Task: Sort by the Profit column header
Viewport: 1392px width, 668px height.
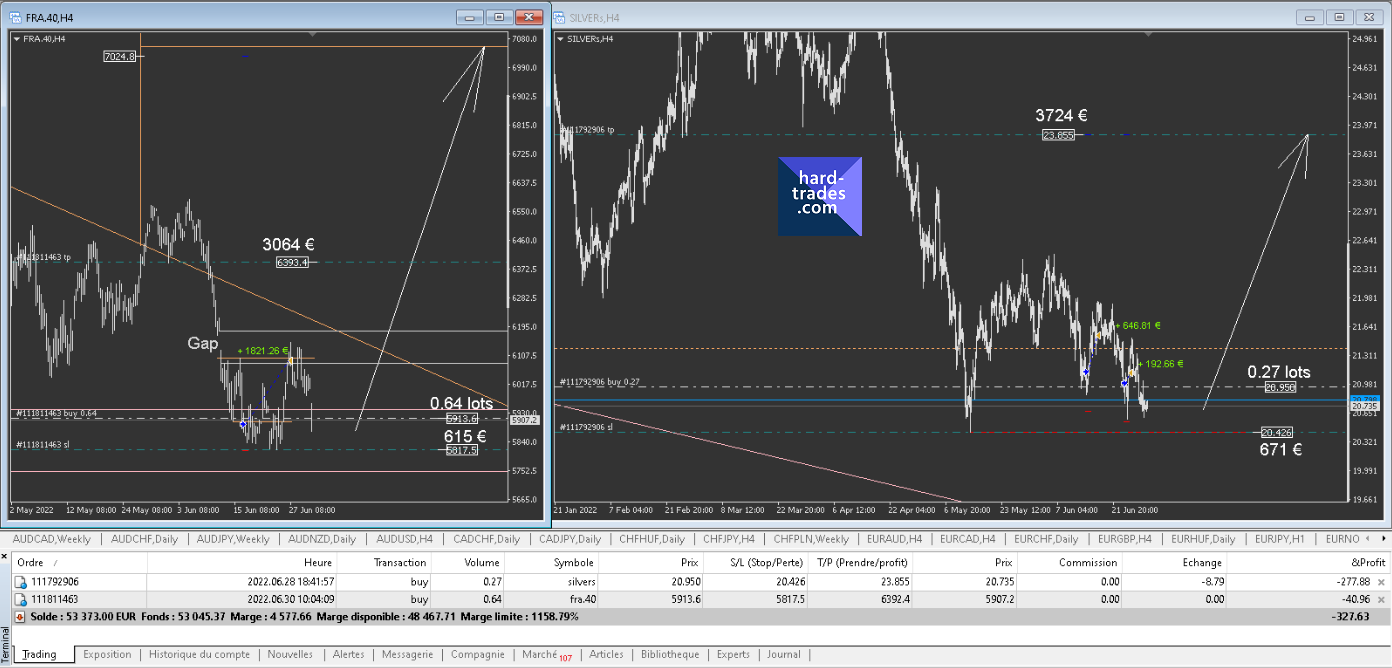Action: (x=1309, y=562)
